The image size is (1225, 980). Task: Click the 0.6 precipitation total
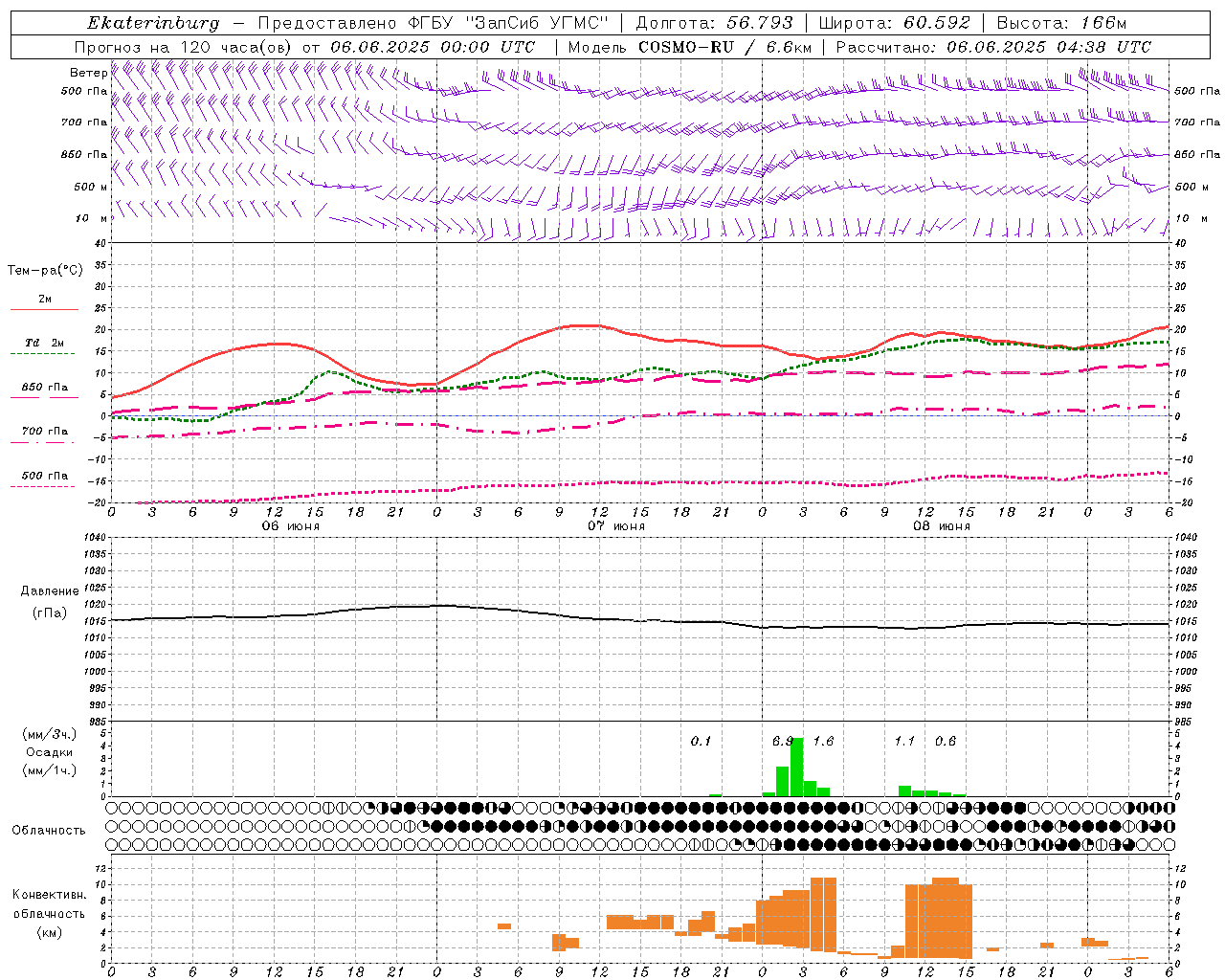(x=946, y=742)
